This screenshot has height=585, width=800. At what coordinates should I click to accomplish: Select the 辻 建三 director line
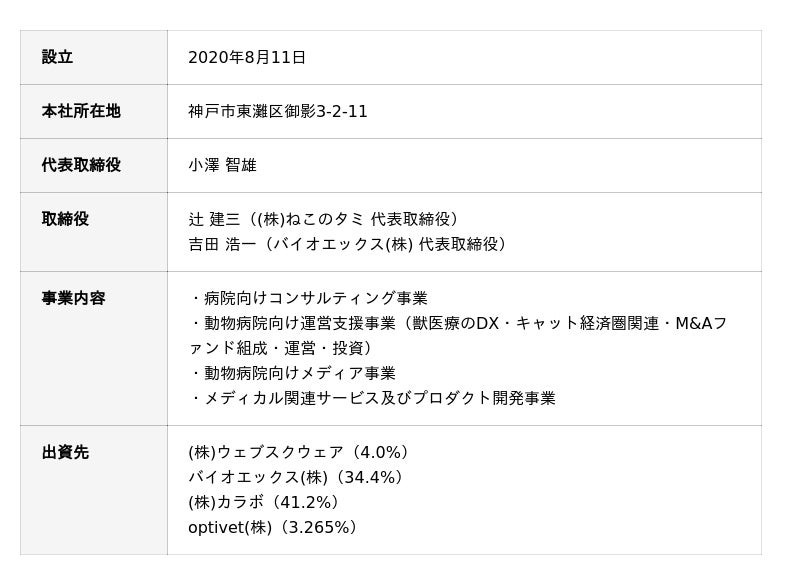tap(325, 219)
